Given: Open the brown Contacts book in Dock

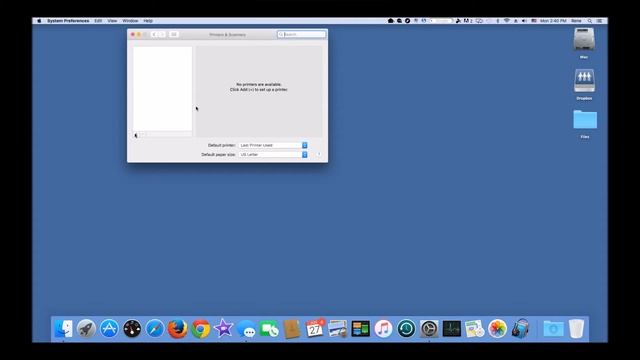Looking at the screenshot, I should coord(292,329).
